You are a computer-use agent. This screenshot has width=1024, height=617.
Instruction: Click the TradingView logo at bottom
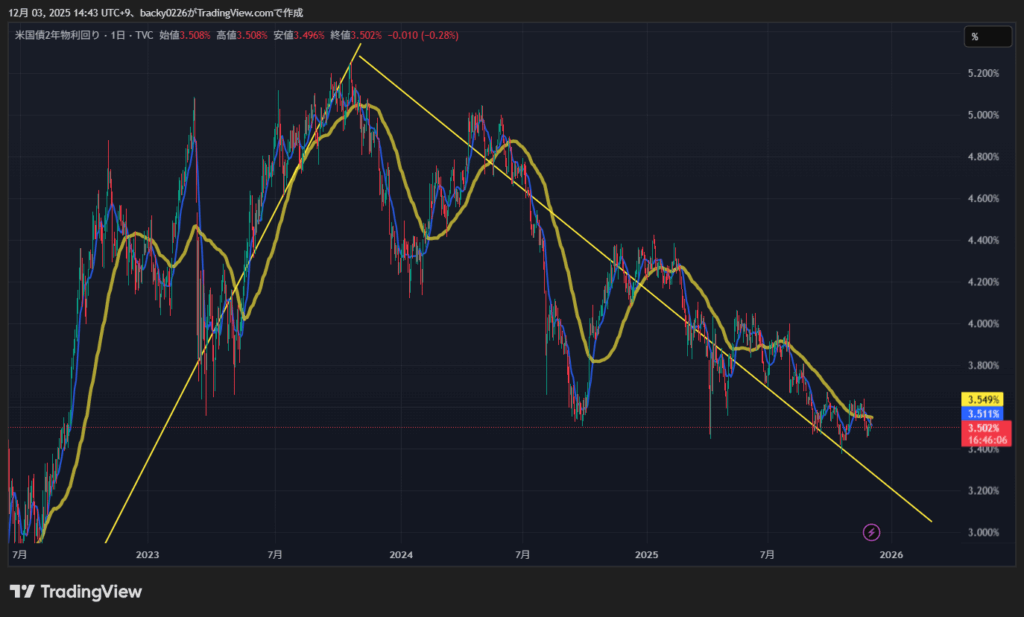click(76, 592)
